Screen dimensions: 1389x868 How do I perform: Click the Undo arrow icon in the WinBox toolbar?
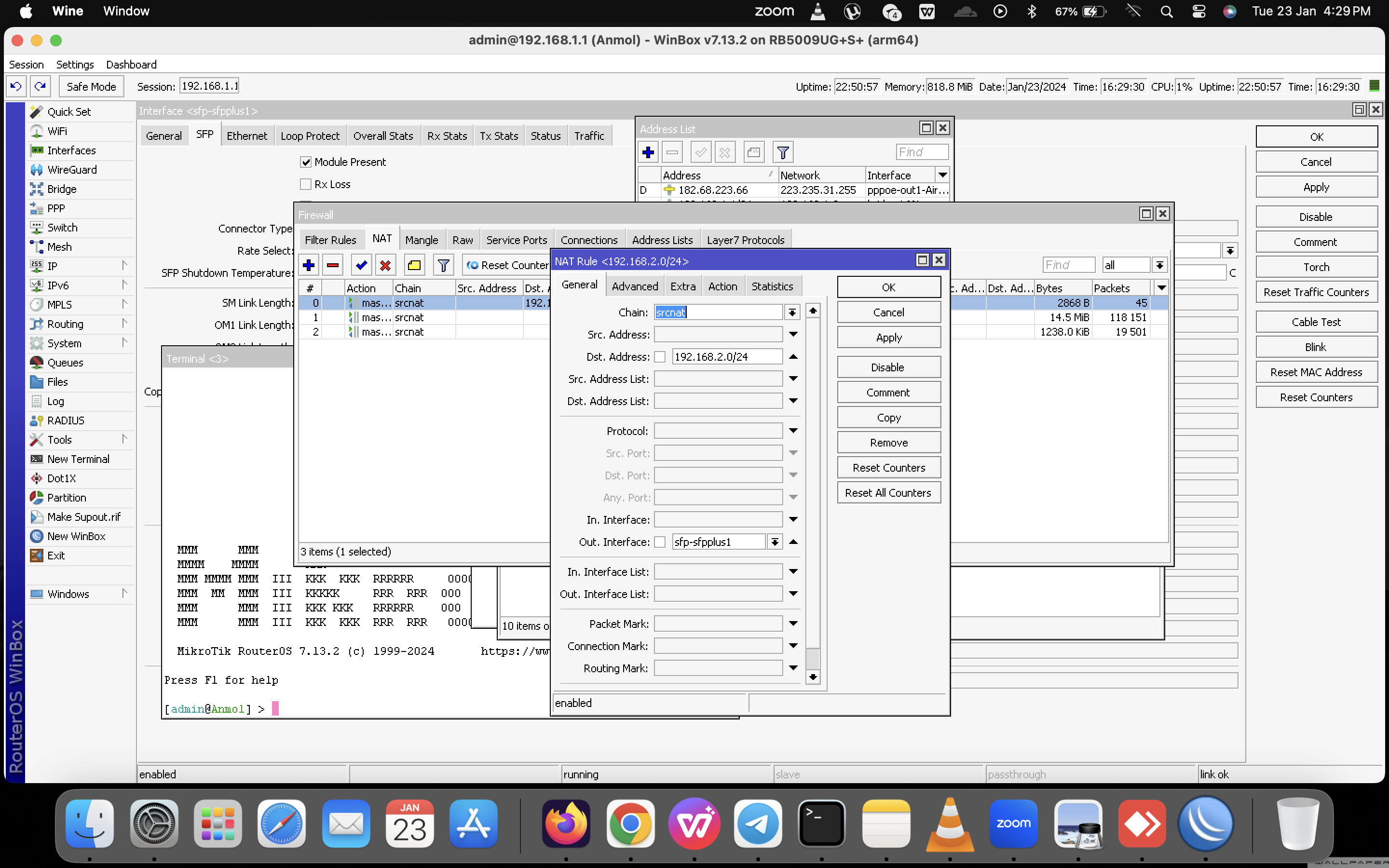[x=16, y=86]
